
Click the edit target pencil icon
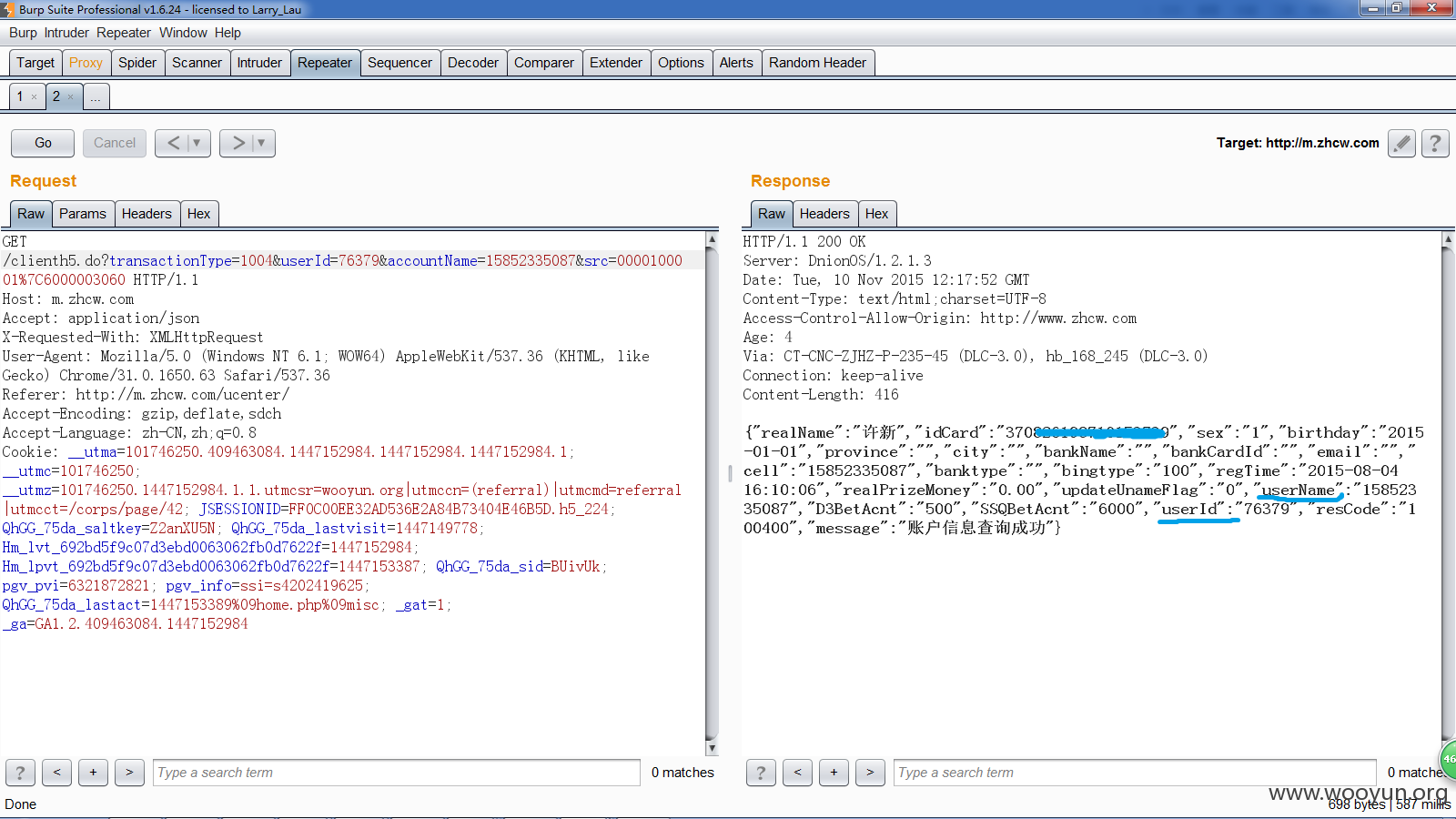(x=1401, y=143)
